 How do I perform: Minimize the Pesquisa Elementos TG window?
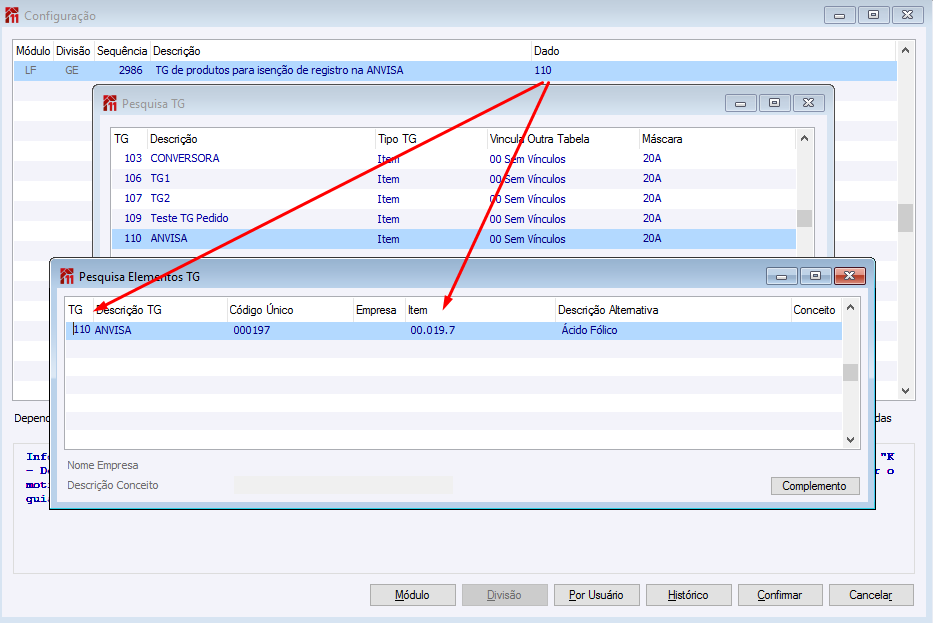coord(782,276)
